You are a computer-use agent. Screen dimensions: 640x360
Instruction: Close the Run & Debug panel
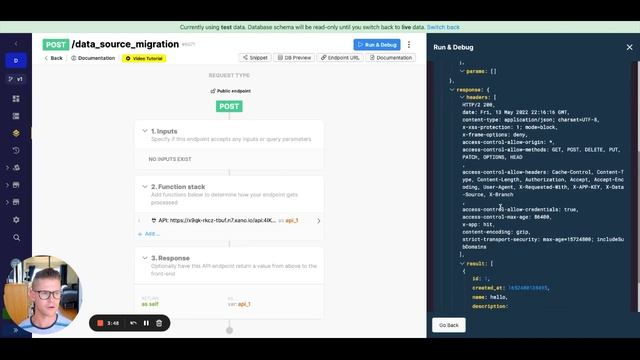point(629,47)
